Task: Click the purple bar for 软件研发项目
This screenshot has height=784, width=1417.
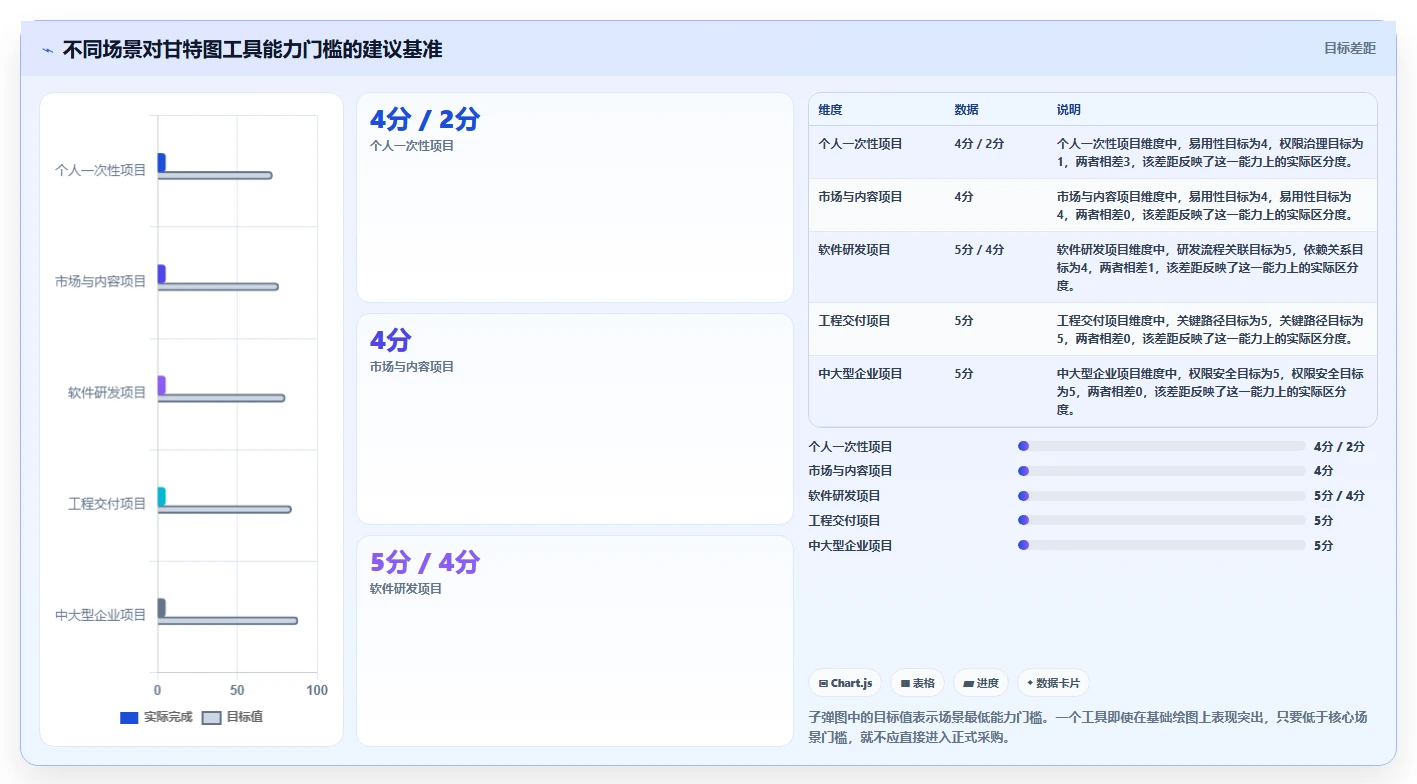Action: coord(161,385)
